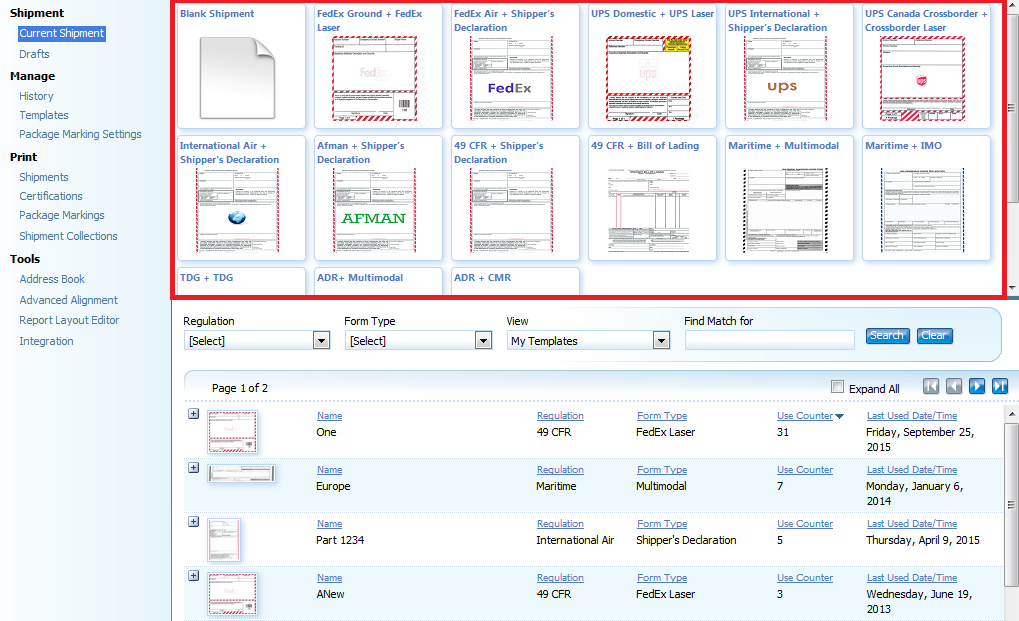Select the Blank Shipment template icon
Screen dimensions: 1019x621
[x=236, y=77]
